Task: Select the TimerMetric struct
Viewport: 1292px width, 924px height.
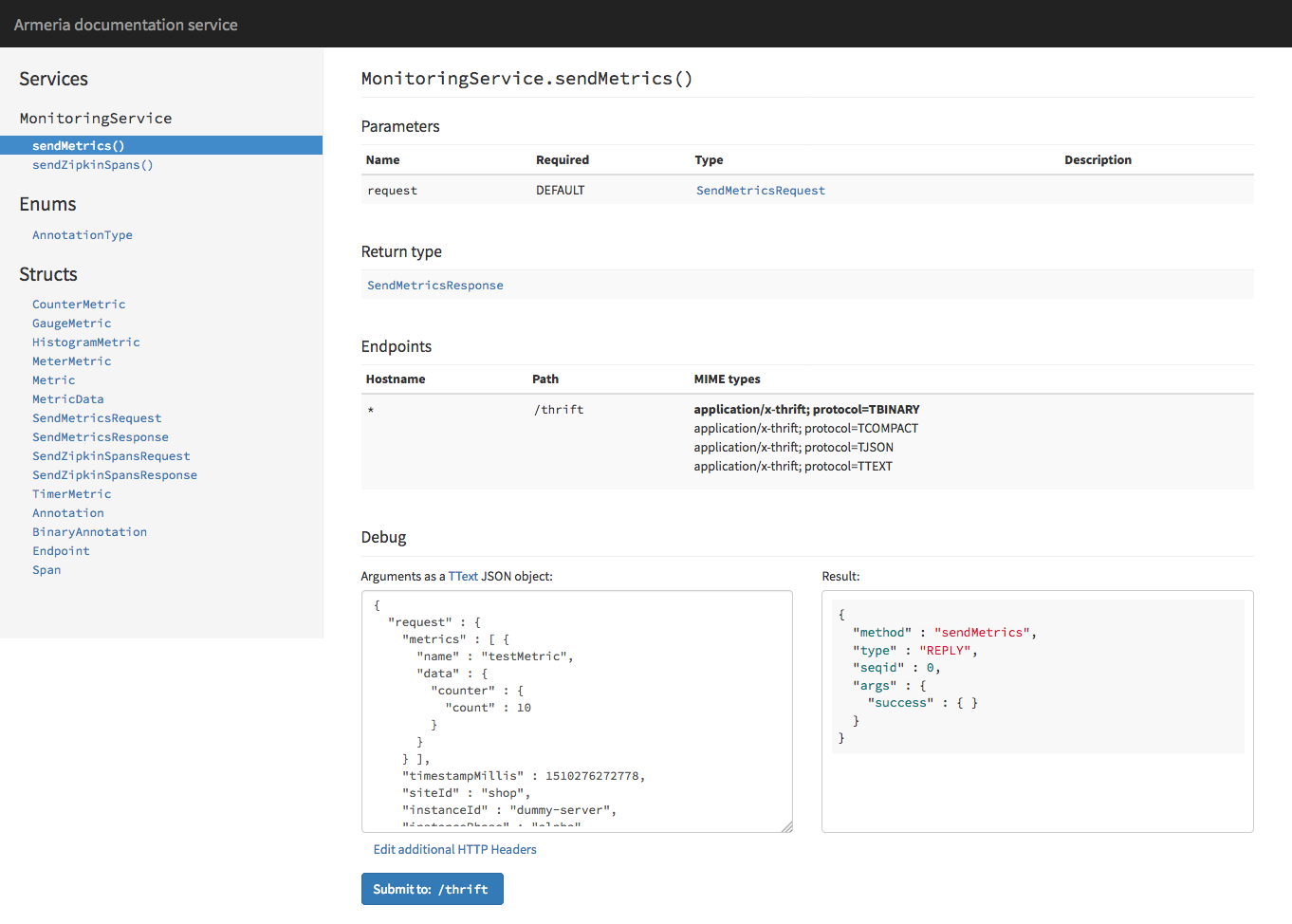Action: click(x=72, y=493)
